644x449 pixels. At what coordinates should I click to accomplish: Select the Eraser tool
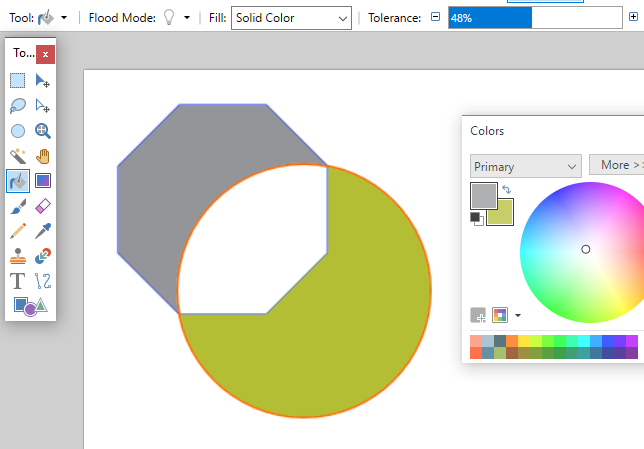43,206
